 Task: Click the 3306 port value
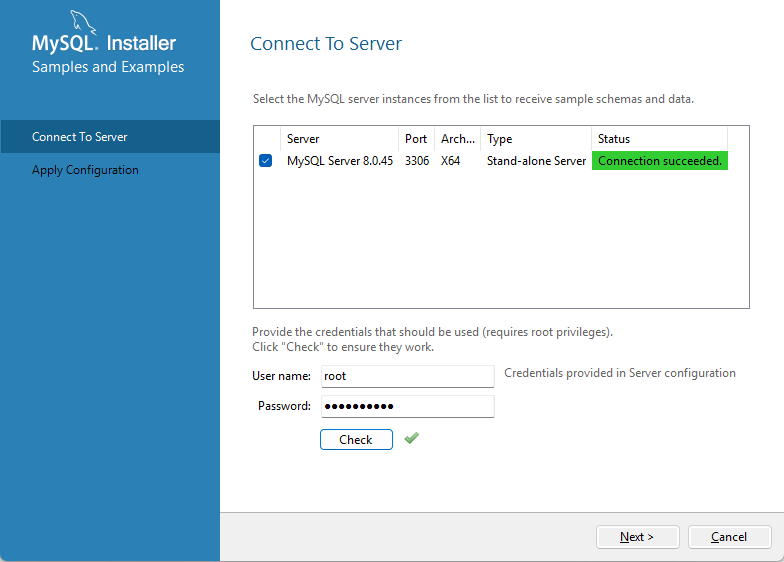[417, 161]
